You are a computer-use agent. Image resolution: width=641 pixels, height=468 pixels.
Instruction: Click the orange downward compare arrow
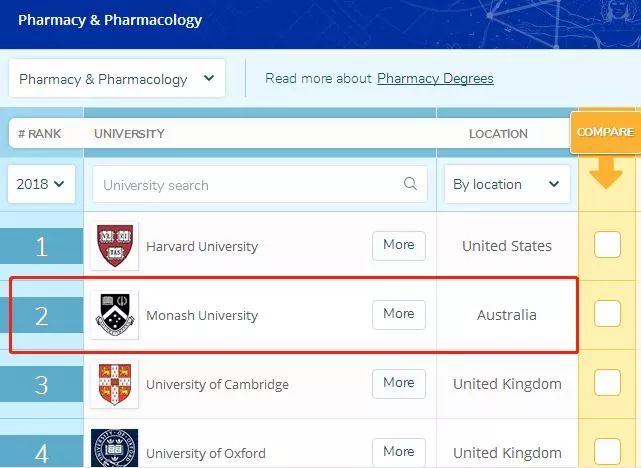(x=606, y=172)
